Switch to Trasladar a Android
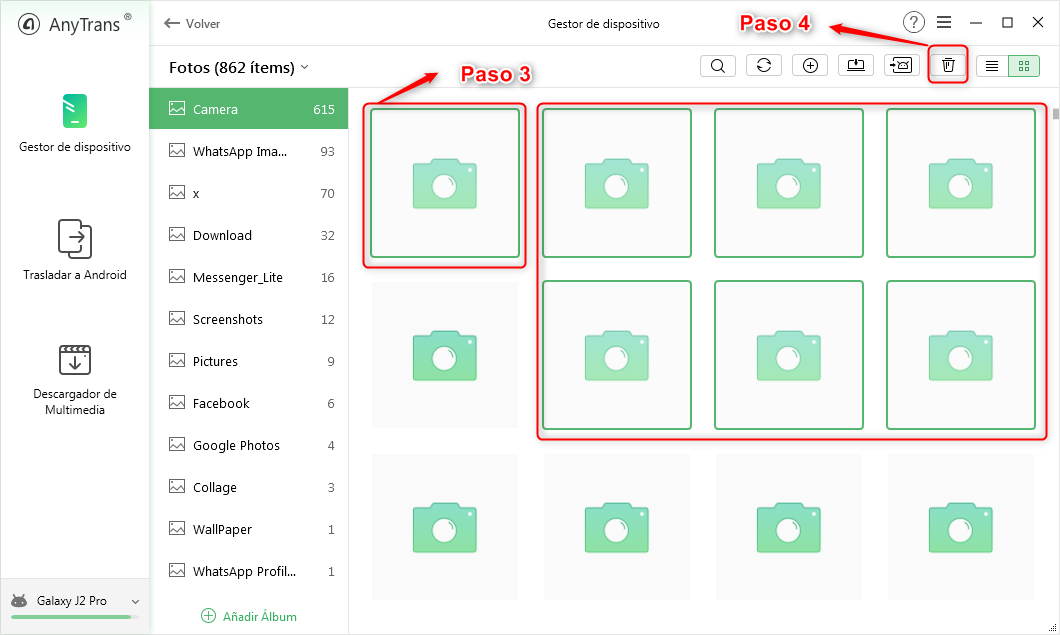The image size is (1060, 635). 74,252
